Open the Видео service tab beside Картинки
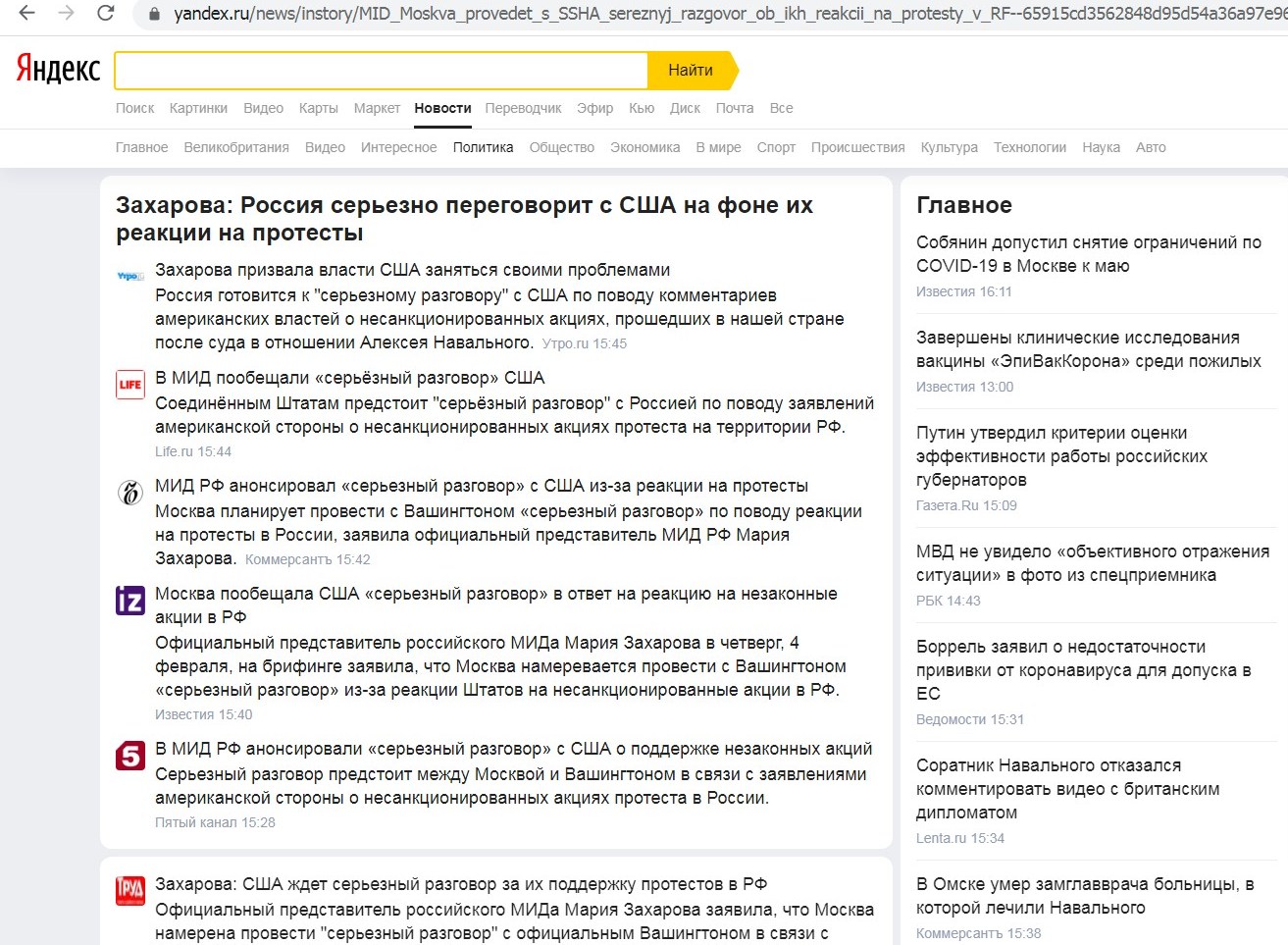Image resolution: width=1288 pixels, height=945 pixels. tap(263, 108)
